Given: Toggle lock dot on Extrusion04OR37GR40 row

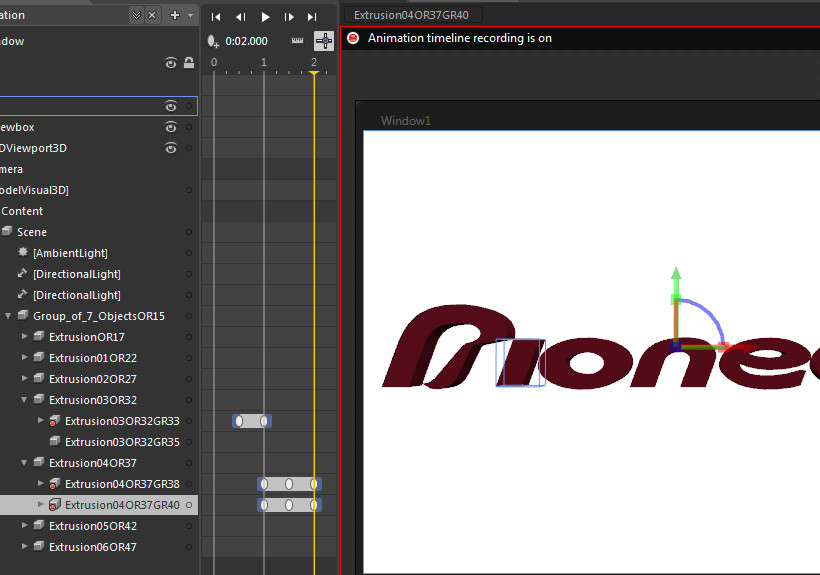Looking at the screenshot, I should (x=189, y=505).
